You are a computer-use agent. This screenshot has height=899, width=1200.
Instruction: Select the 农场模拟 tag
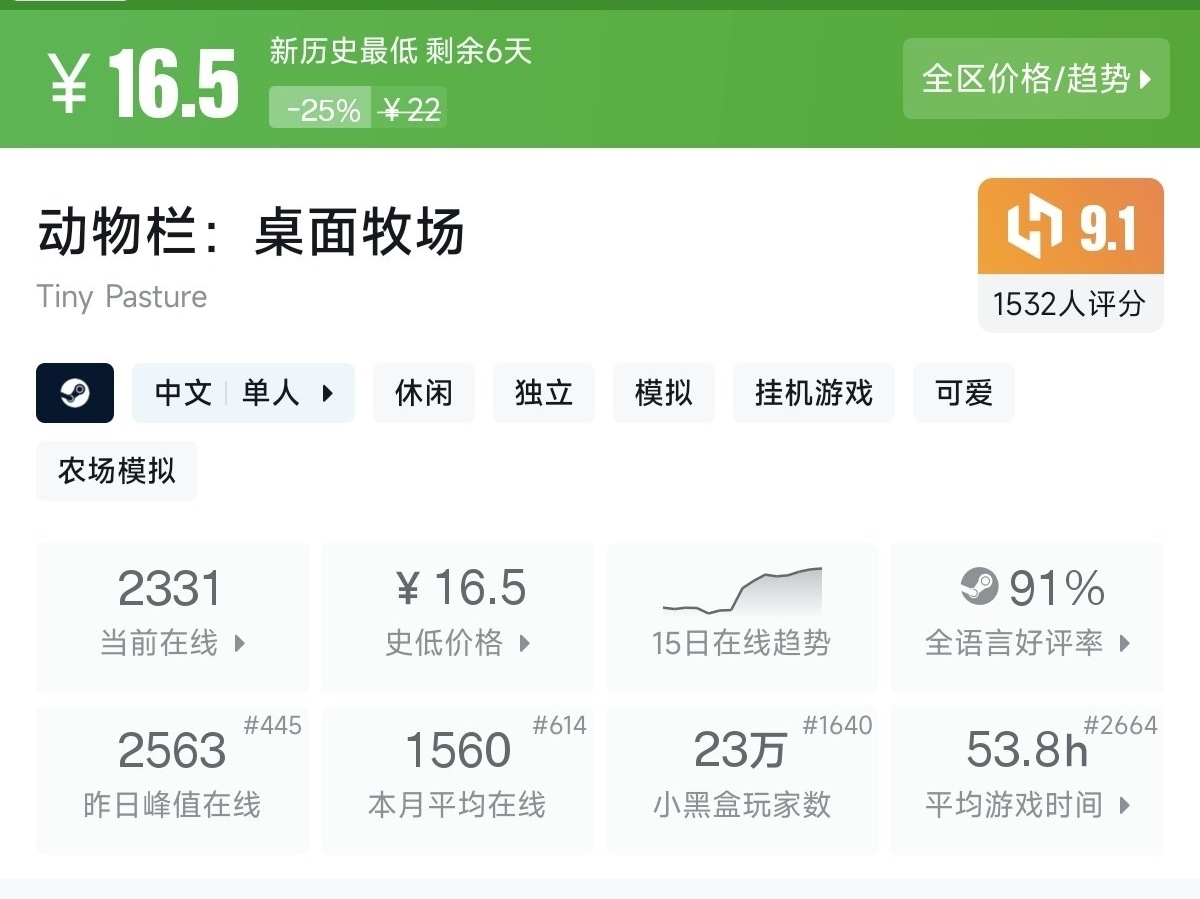pos(117,471)
